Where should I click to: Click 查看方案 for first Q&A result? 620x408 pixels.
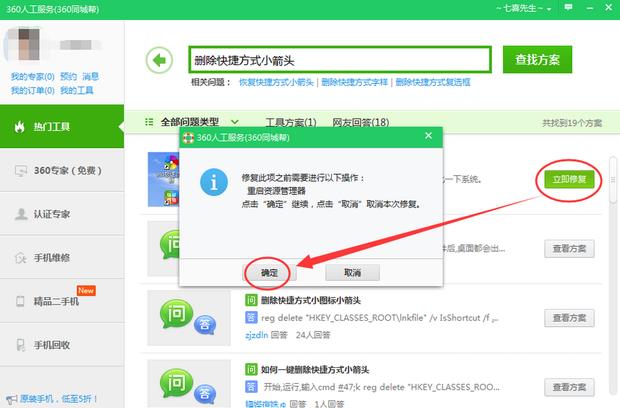(x=569, y=249)
